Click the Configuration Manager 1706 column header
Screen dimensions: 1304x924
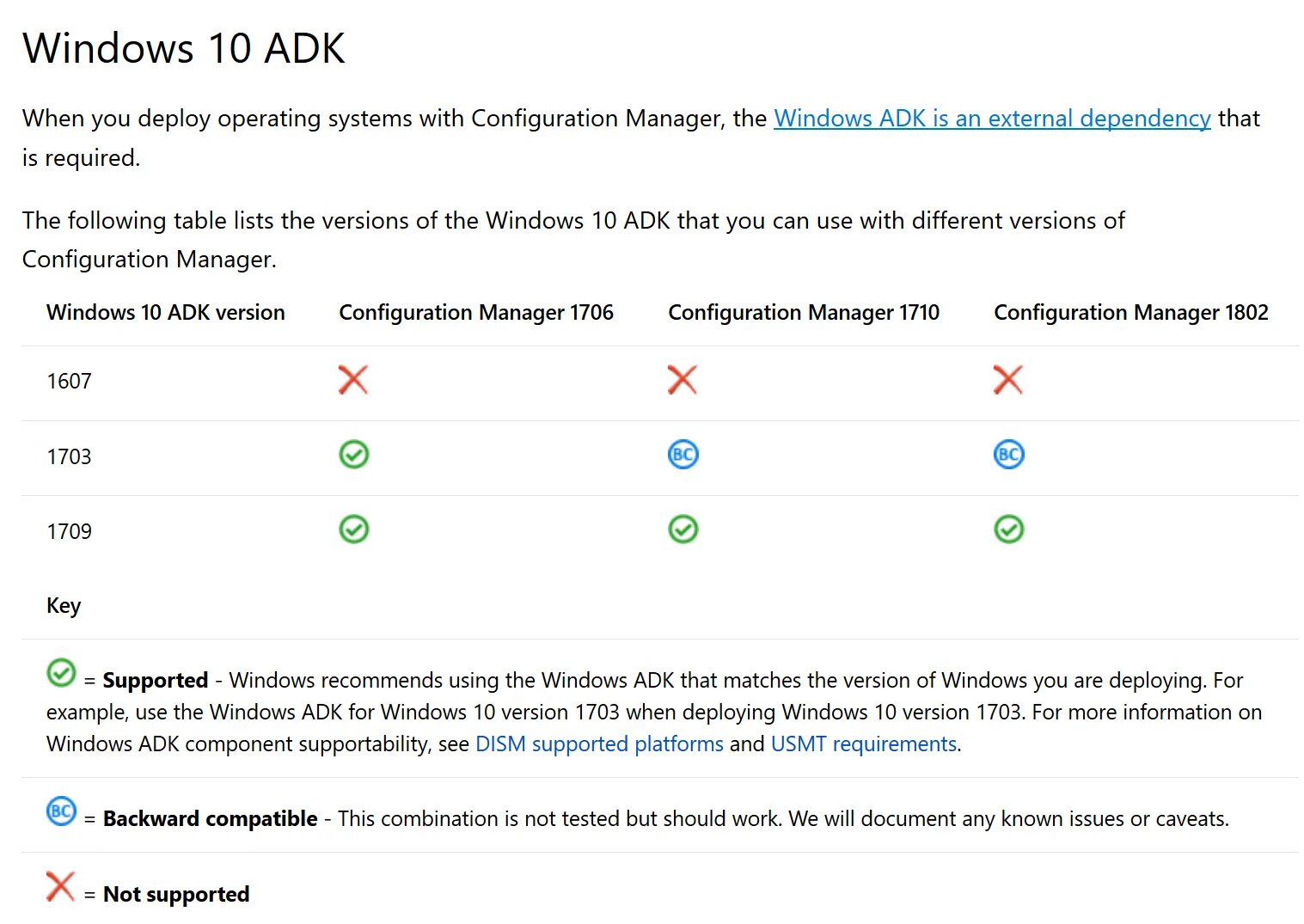point(476,313)
